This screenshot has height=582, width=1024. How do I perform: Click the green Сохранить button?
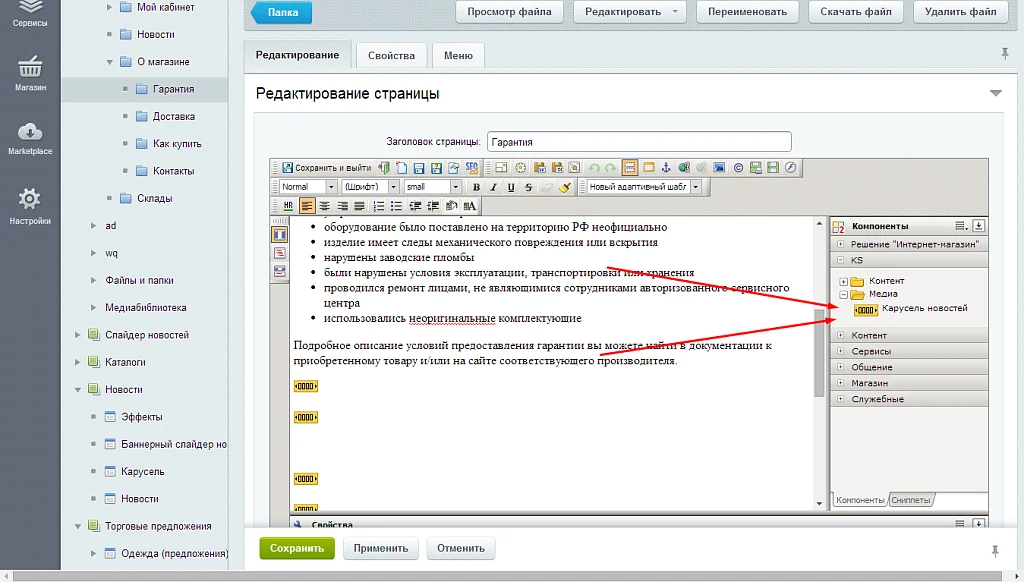297,548
